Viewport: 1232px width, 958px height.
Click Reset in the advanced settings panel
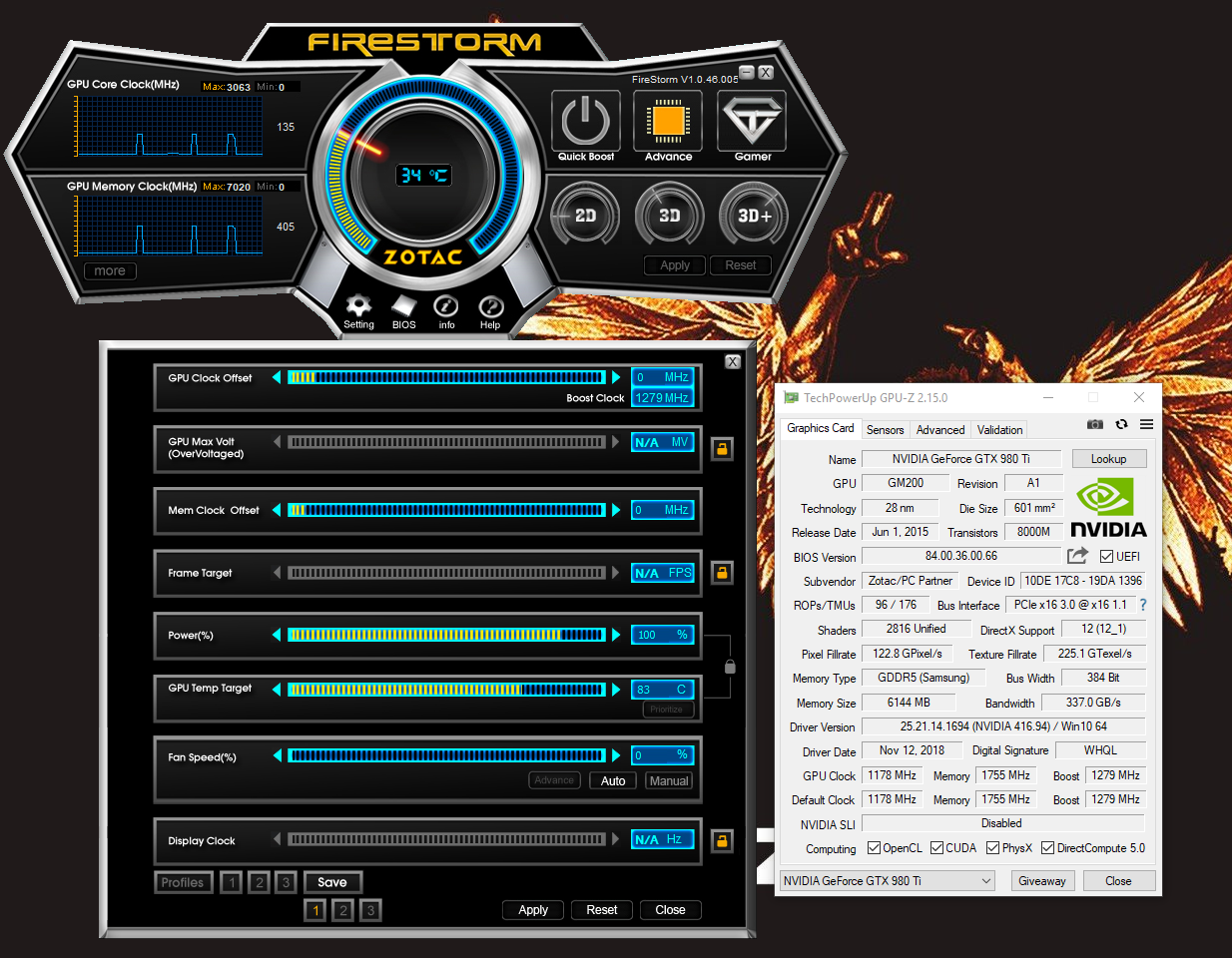point(602,910)
